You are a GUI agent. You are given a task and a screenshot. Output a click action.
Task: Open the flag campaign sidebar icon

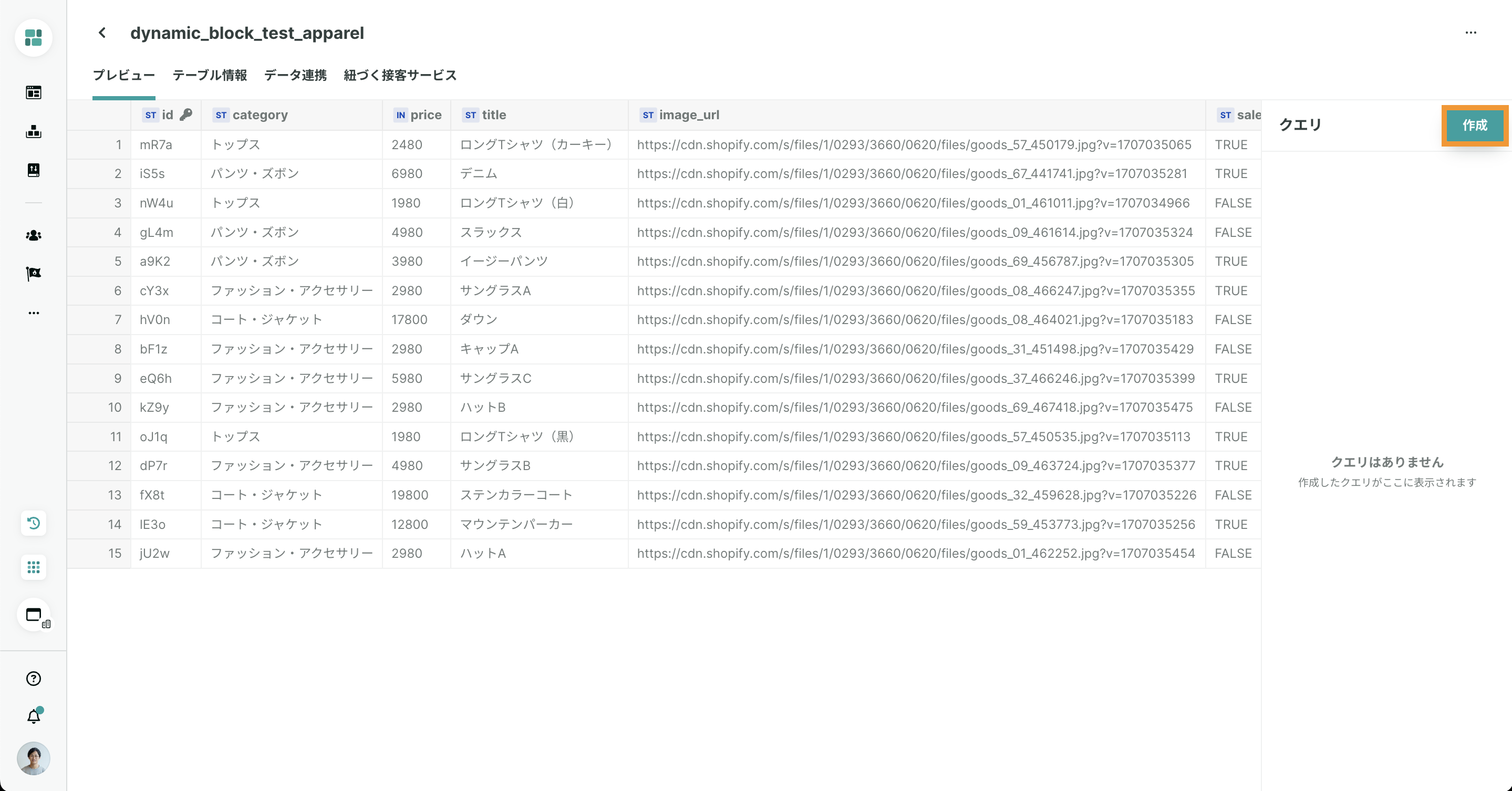pos(34,274)
